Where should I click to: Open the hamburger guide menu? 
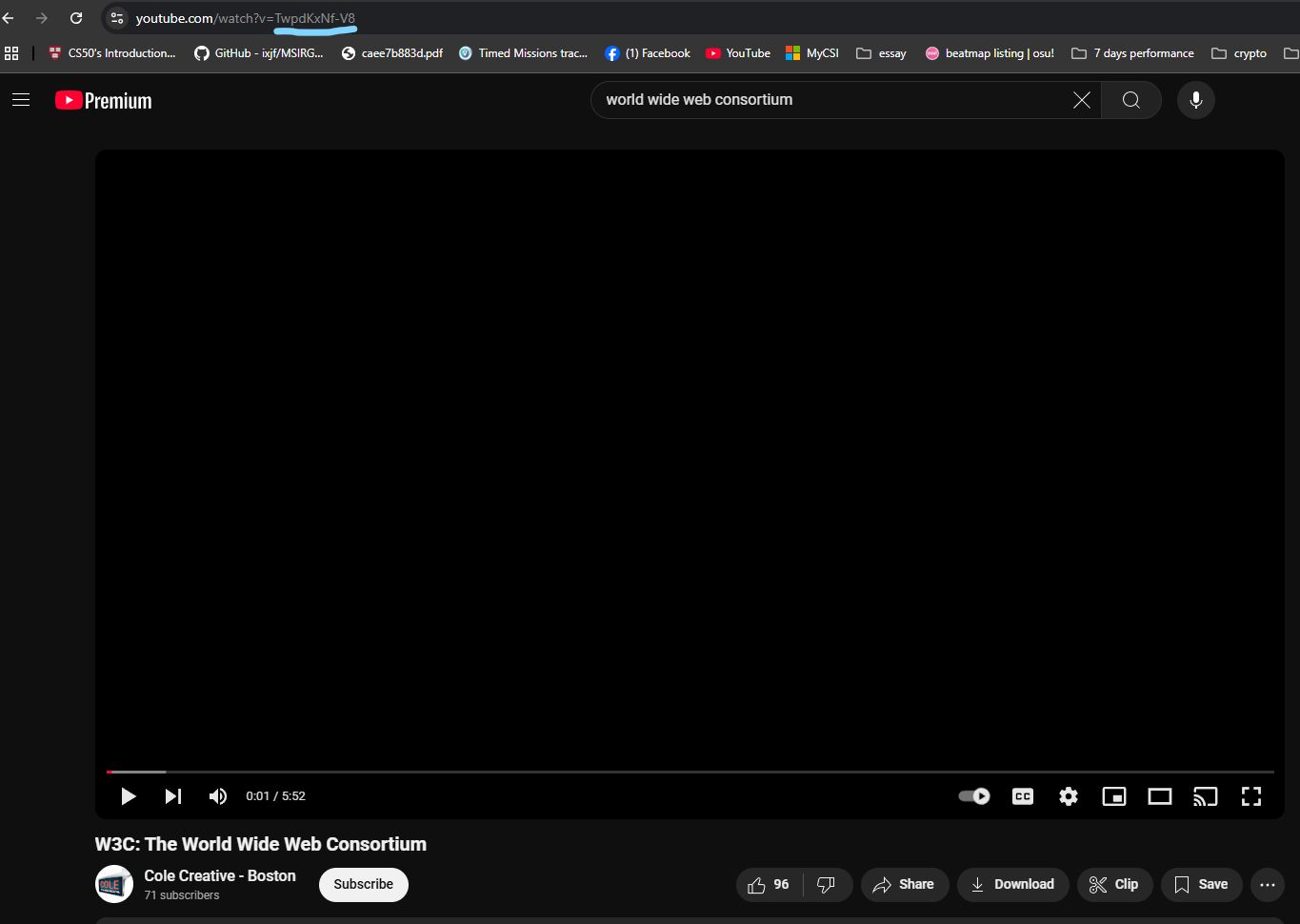pos(21,100)
